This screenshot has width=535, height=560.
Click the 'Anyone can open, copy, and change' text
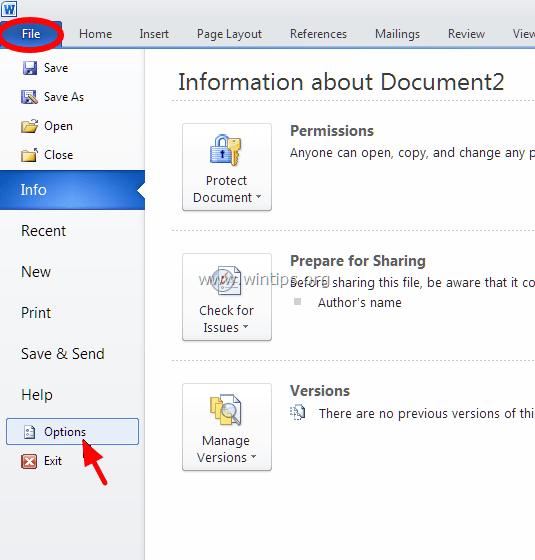(412, 153)
